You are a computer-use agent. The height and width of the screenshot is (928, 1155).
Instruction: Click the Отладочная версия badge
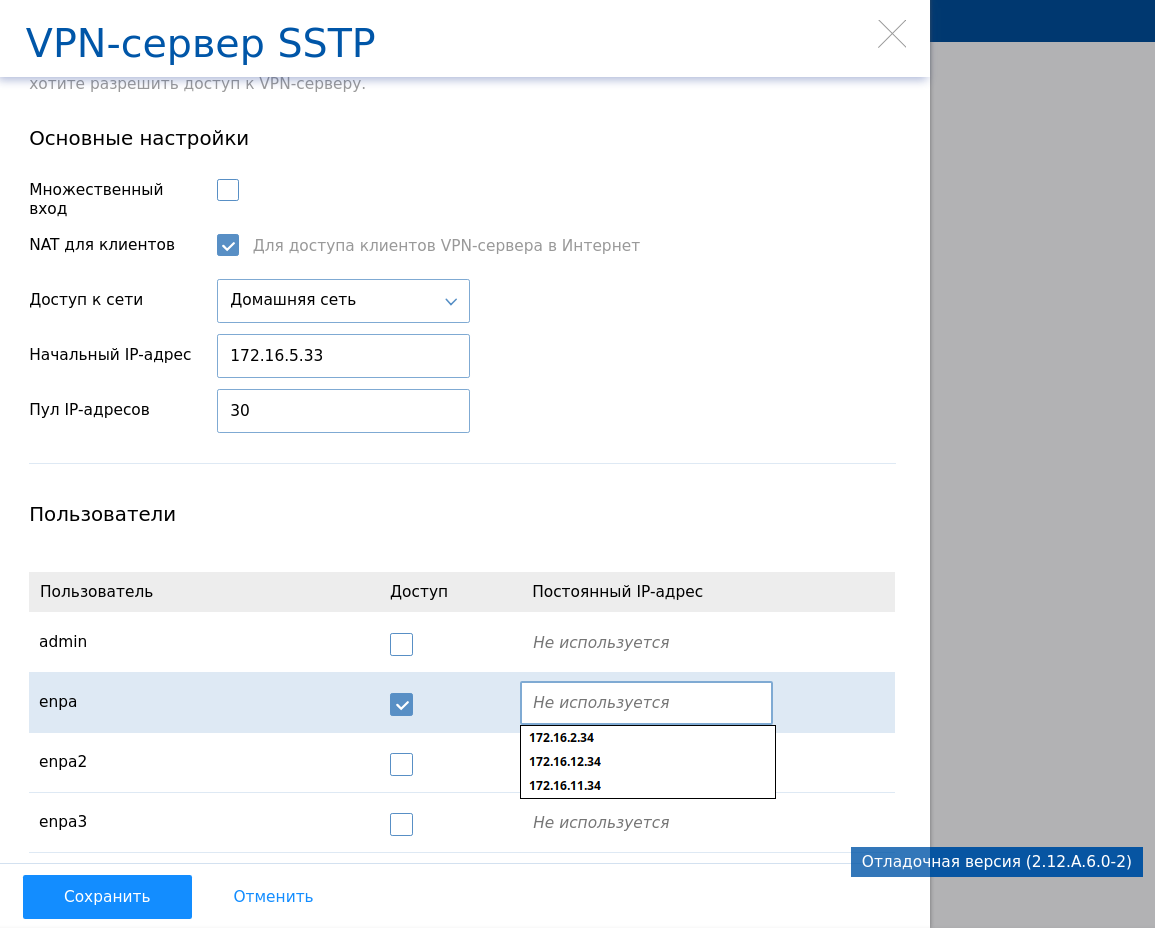997,862
